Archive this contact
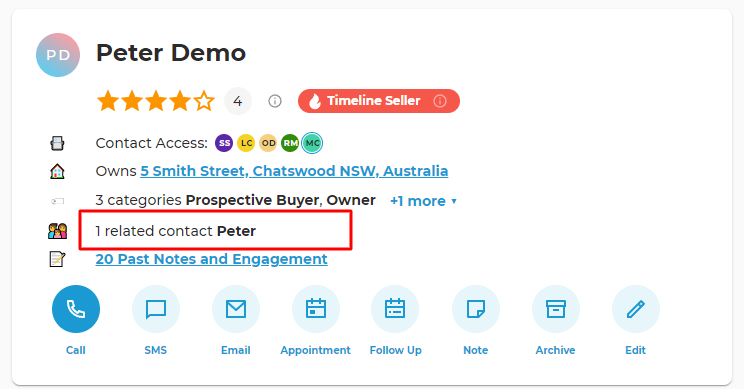744x389 pixels. [x=556, y=309]
